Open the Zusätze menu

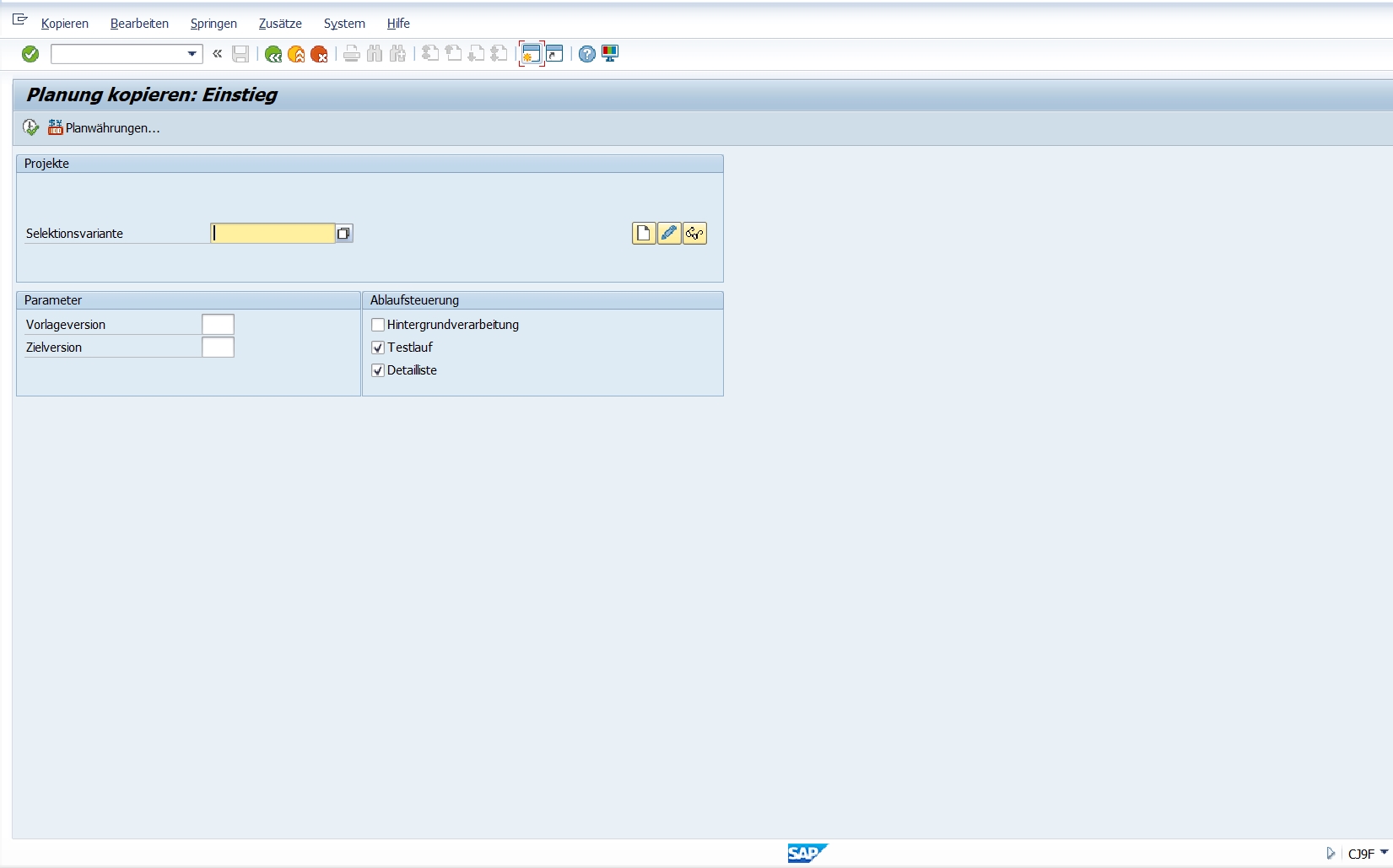point(280,24)
